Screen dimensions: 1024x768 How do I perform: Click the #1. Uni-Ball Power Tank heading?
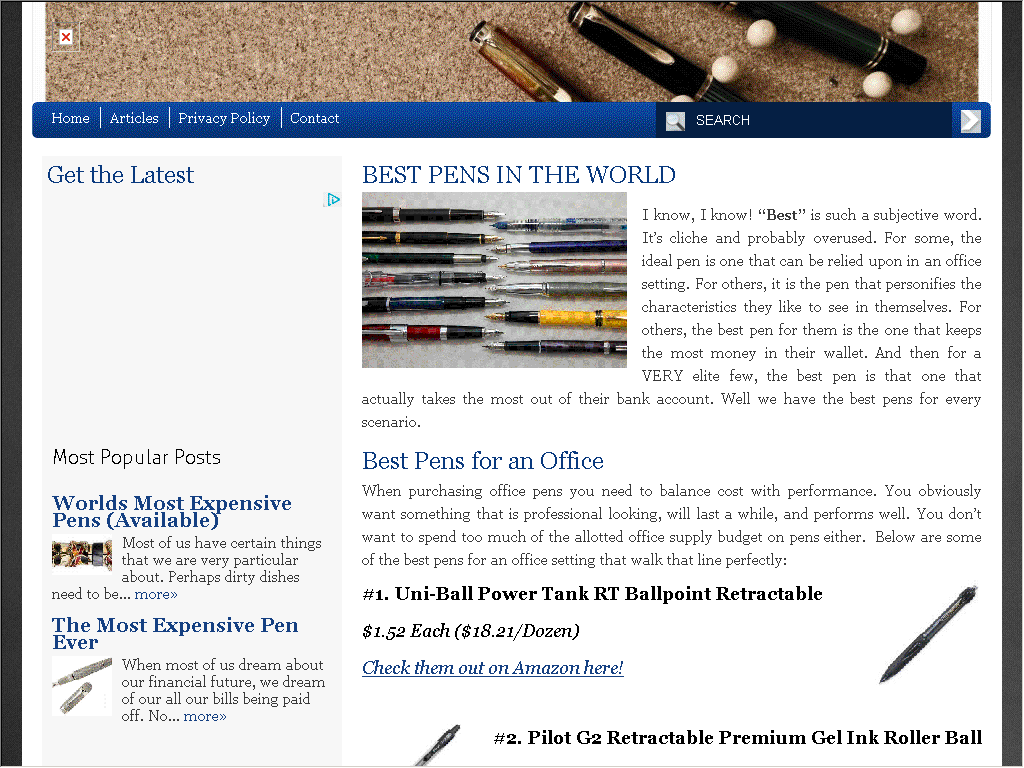point(592,594)
